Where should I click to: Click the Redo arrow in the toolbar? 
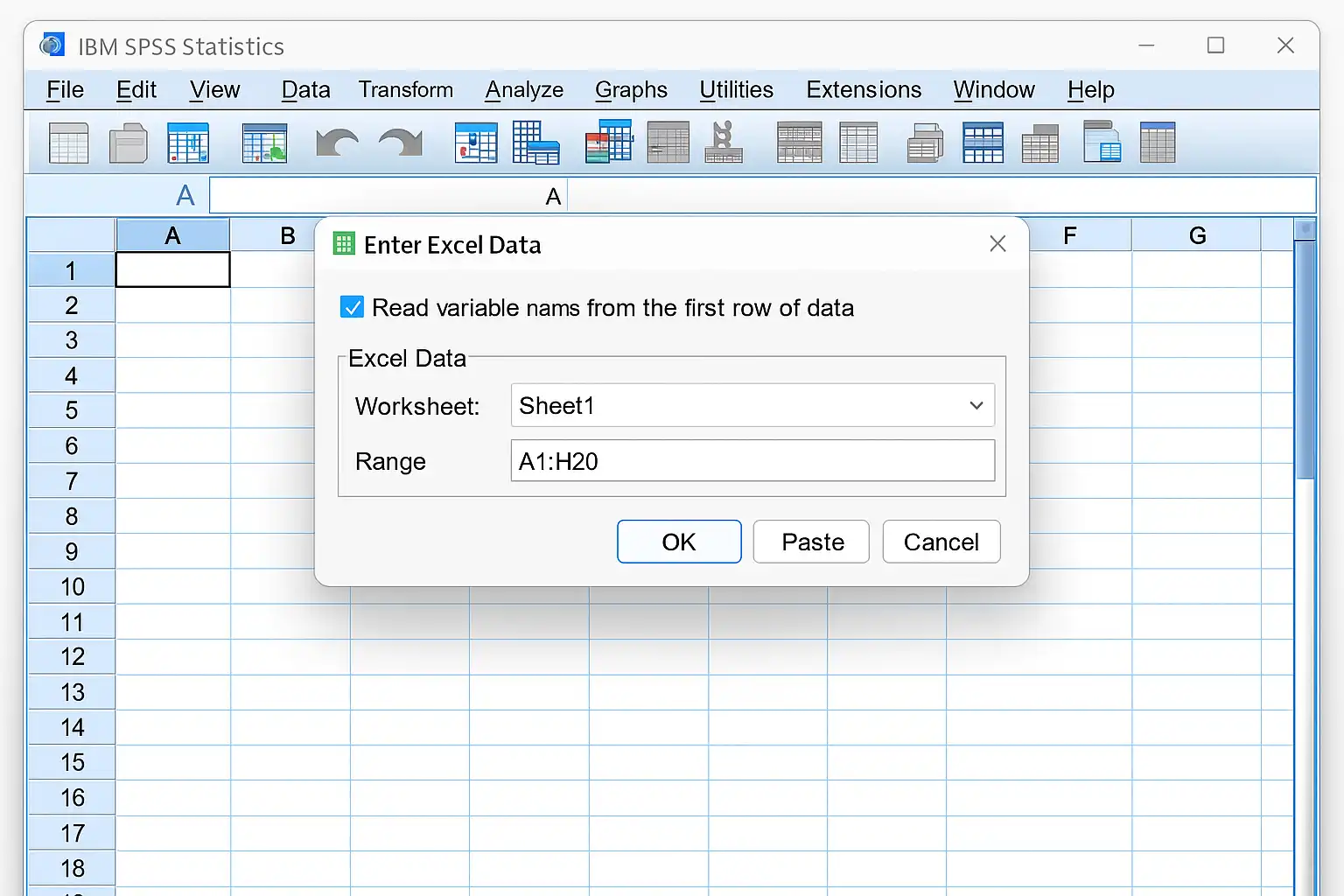(x=400, y=143)
